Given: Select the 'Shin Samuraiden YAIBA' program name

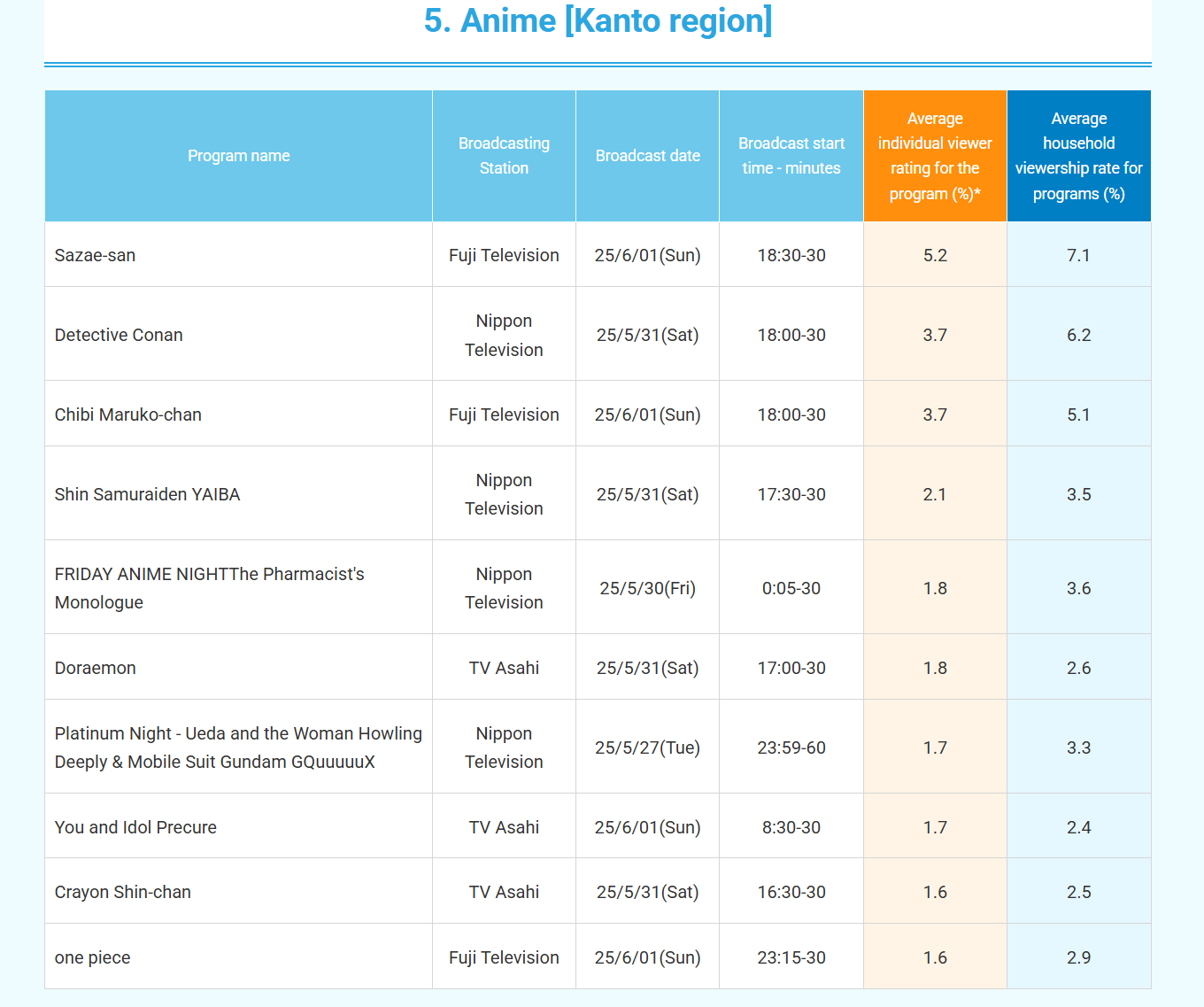Looking at the screenshot, I should click(147, 494).
